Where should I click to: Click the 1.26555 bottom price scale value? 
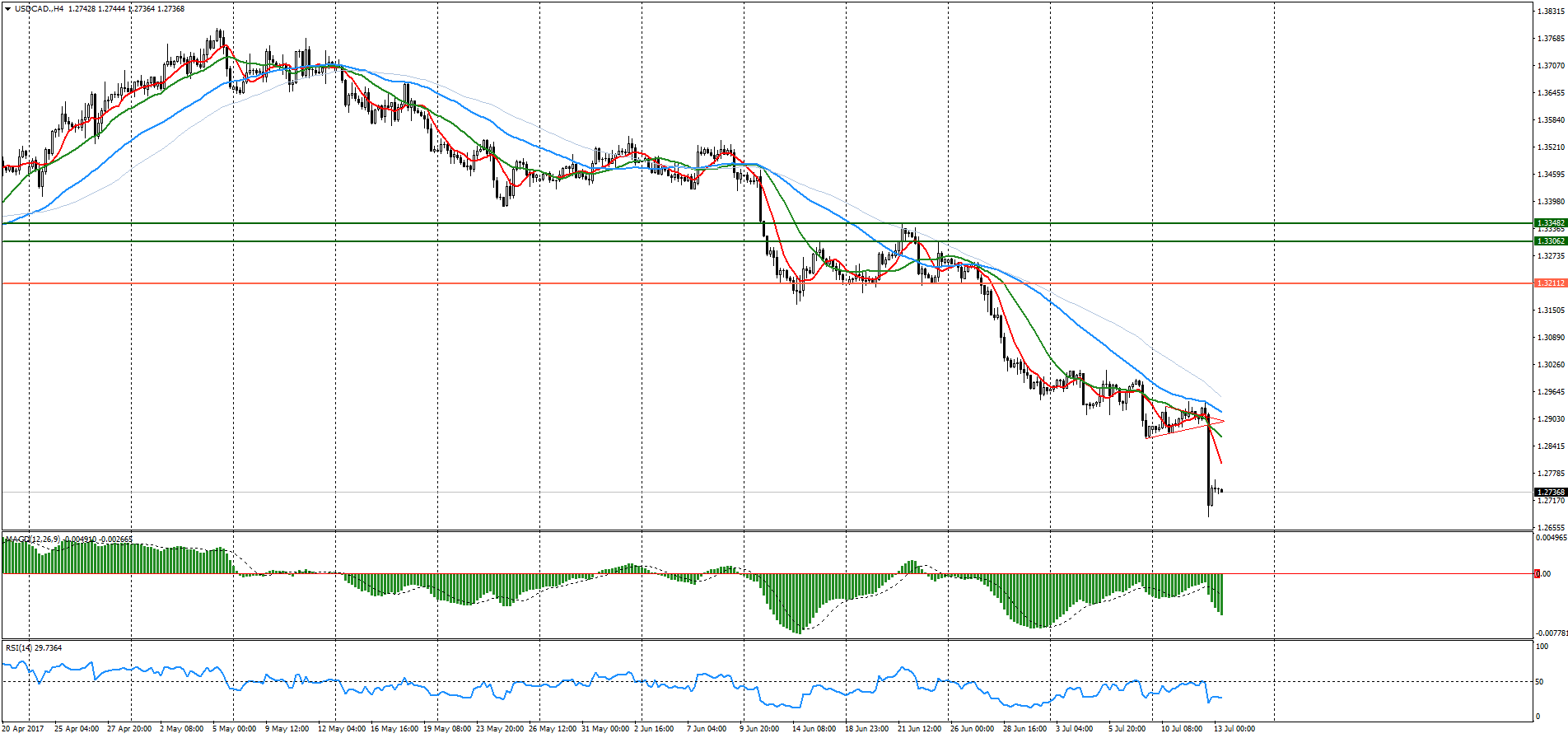tap(1551, 528)
